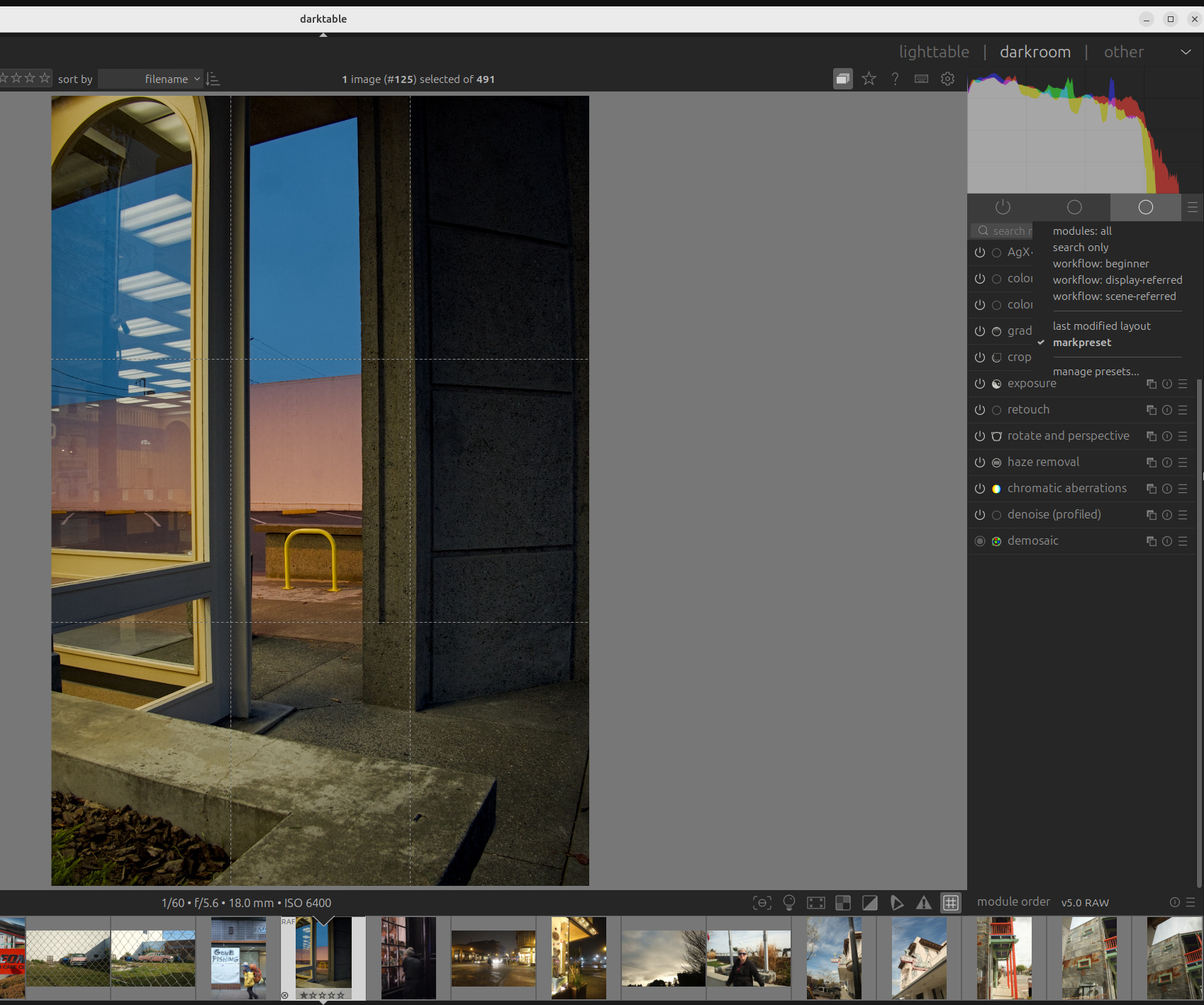Image resolution: width=1204 pixels, height=1005 pixels.
Task: Toggle gamut check warning icon
Action: pyautogui.click(x=924, y=903)
